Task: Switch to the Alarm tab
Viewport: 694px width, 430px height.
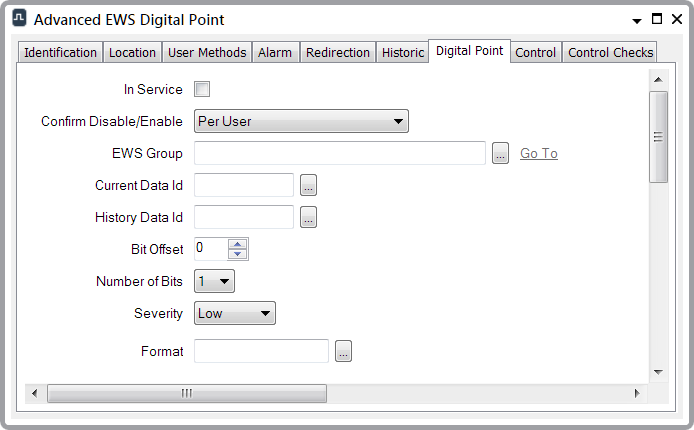Action: tap(275, 53)
